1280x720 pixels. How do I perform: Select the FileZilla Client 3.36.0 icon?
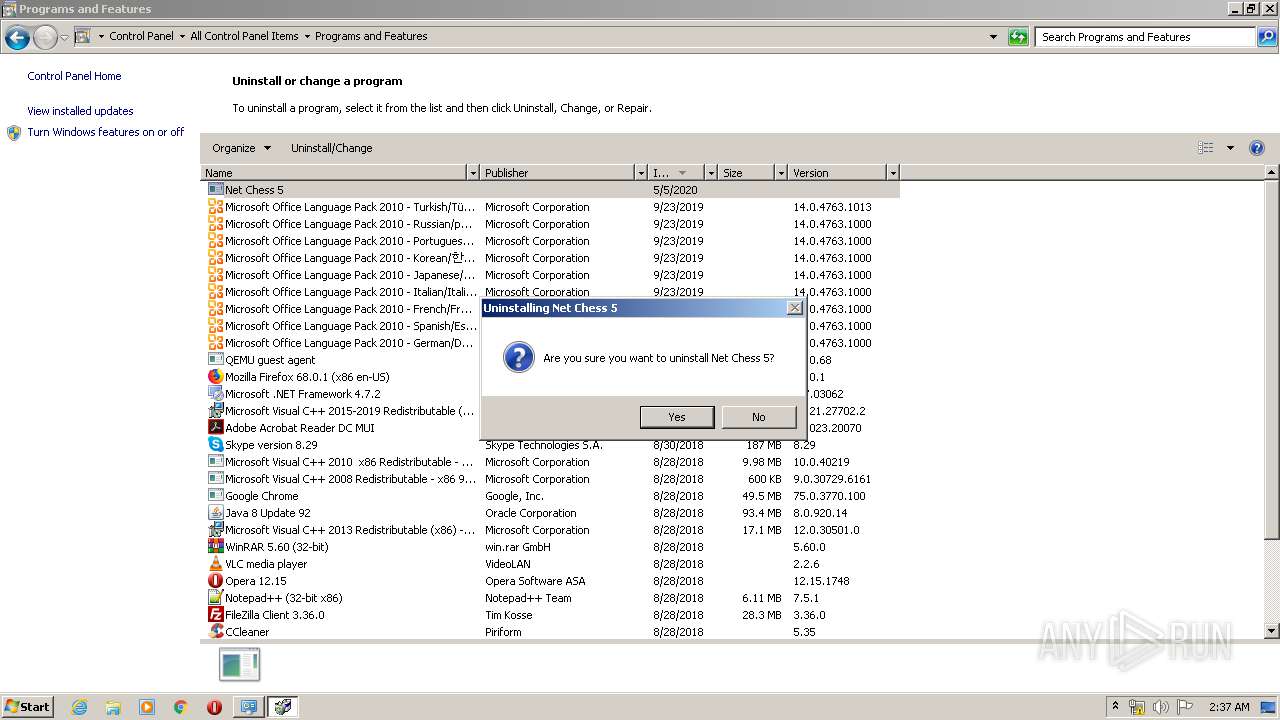click(x=215, y=615)
